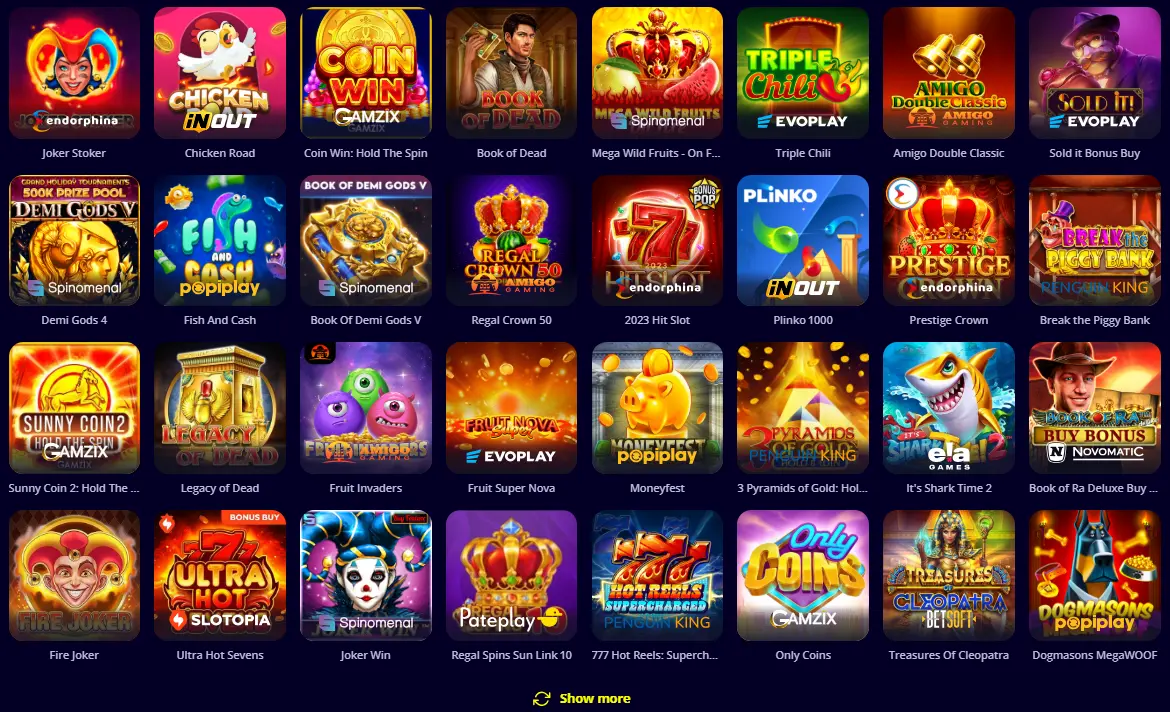Image resolution: width=1170 pixels, height=712 pixels.
Task: Open the Legacy of Dead game tile
Action: (219, 407)
